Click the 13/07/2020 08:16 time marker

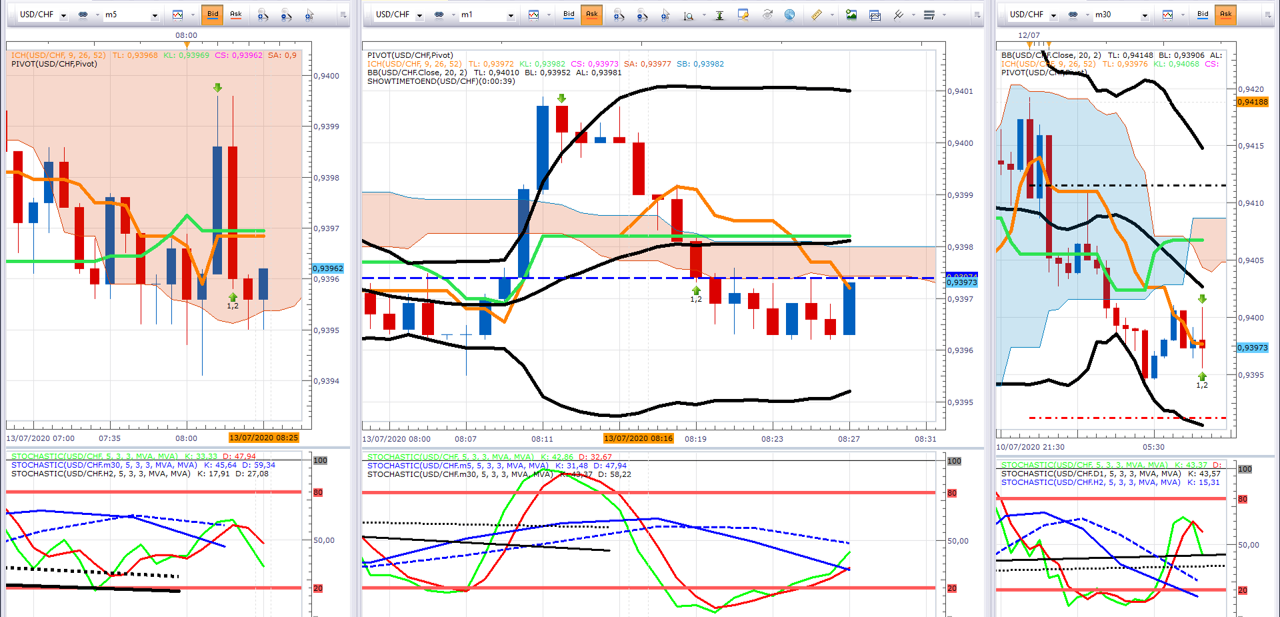pyautogui.click(x=638, y=438)
